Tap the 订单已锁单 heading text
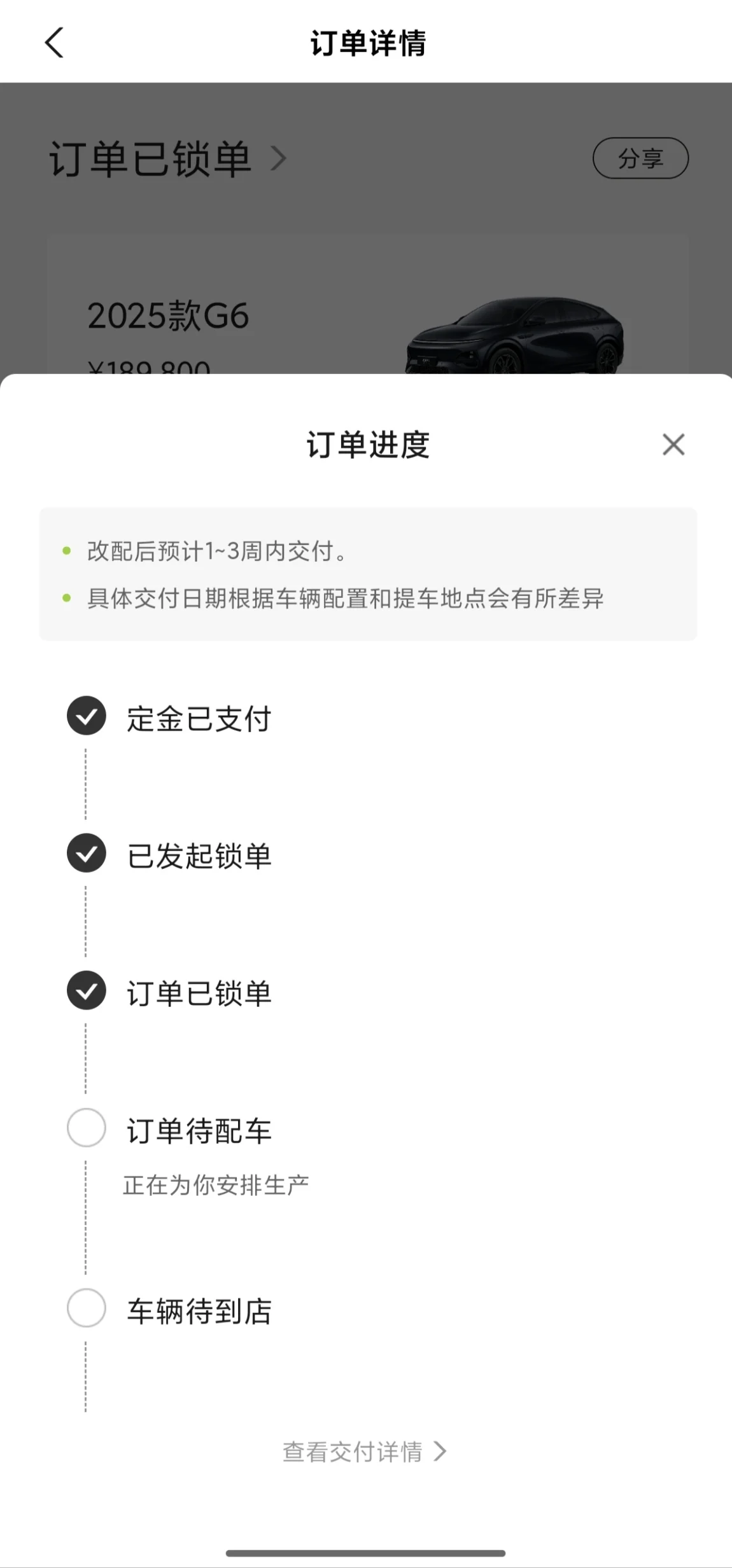This screenshot has height=1568, width=732. [151, 158]
